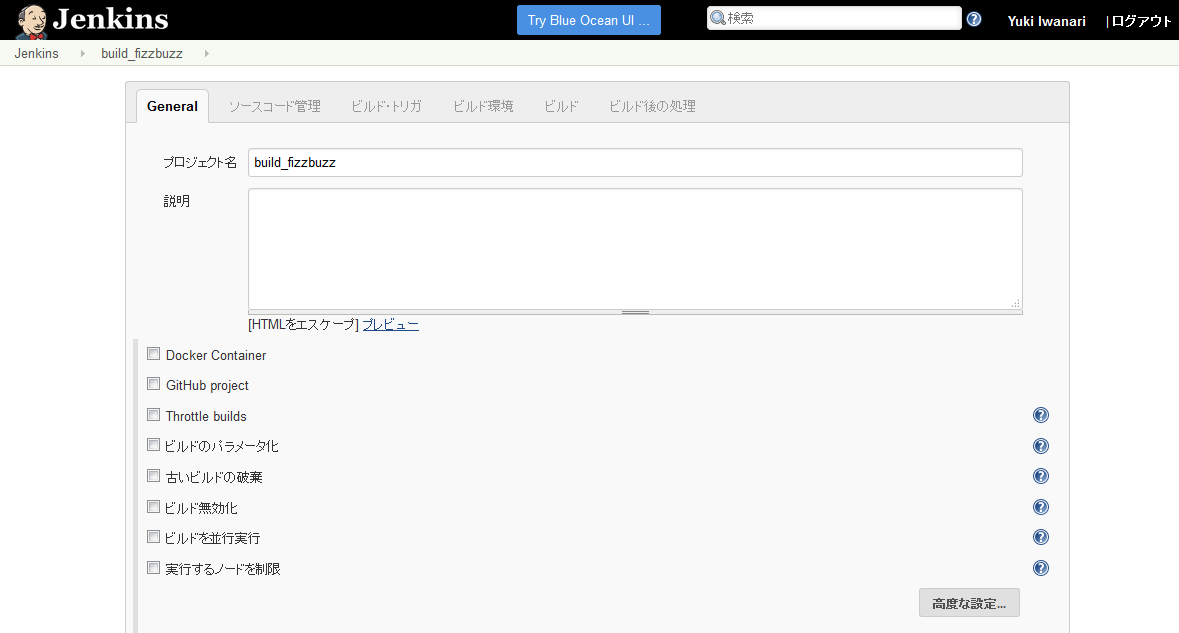1179x633 pixels.
Task: Expand the build_fizzbuzz breadcrumb arrow
Action: point(207,54)
